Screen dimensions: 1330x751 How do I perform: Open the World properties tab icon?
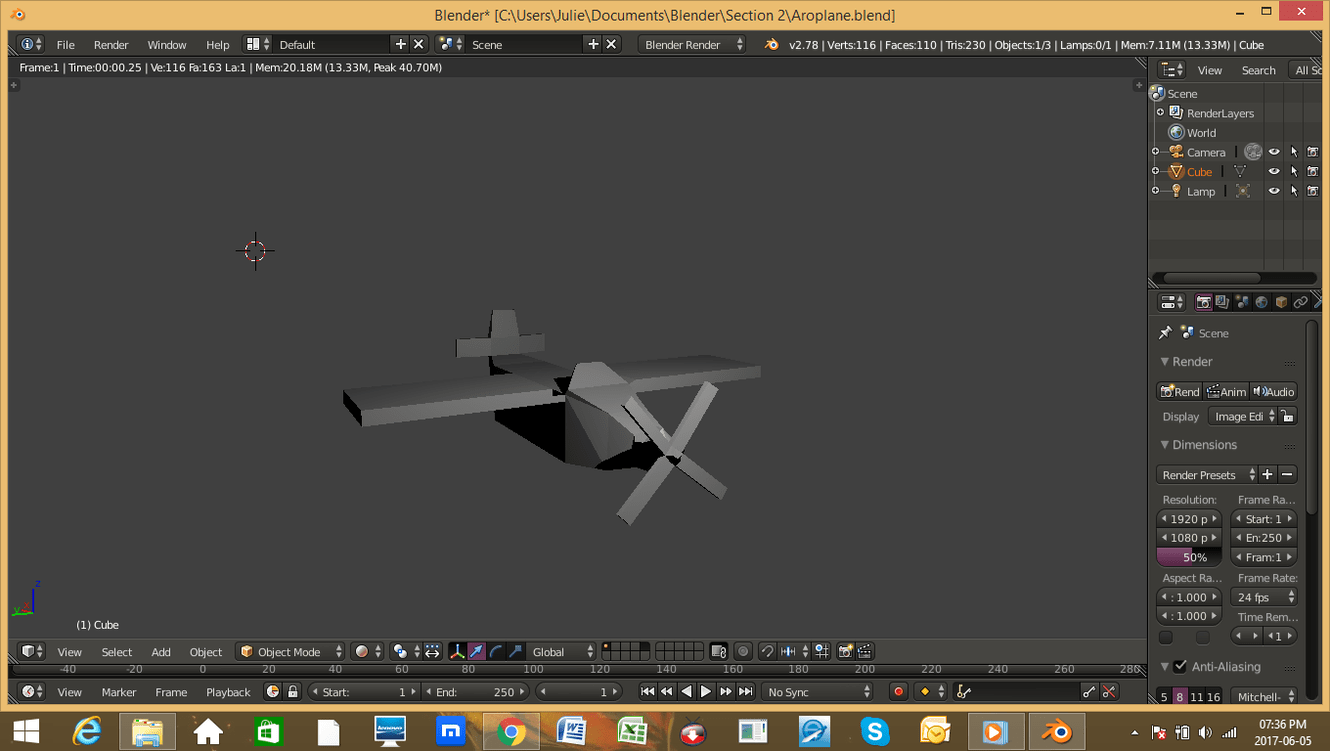pyautogui.click(x=1261, y=302)
